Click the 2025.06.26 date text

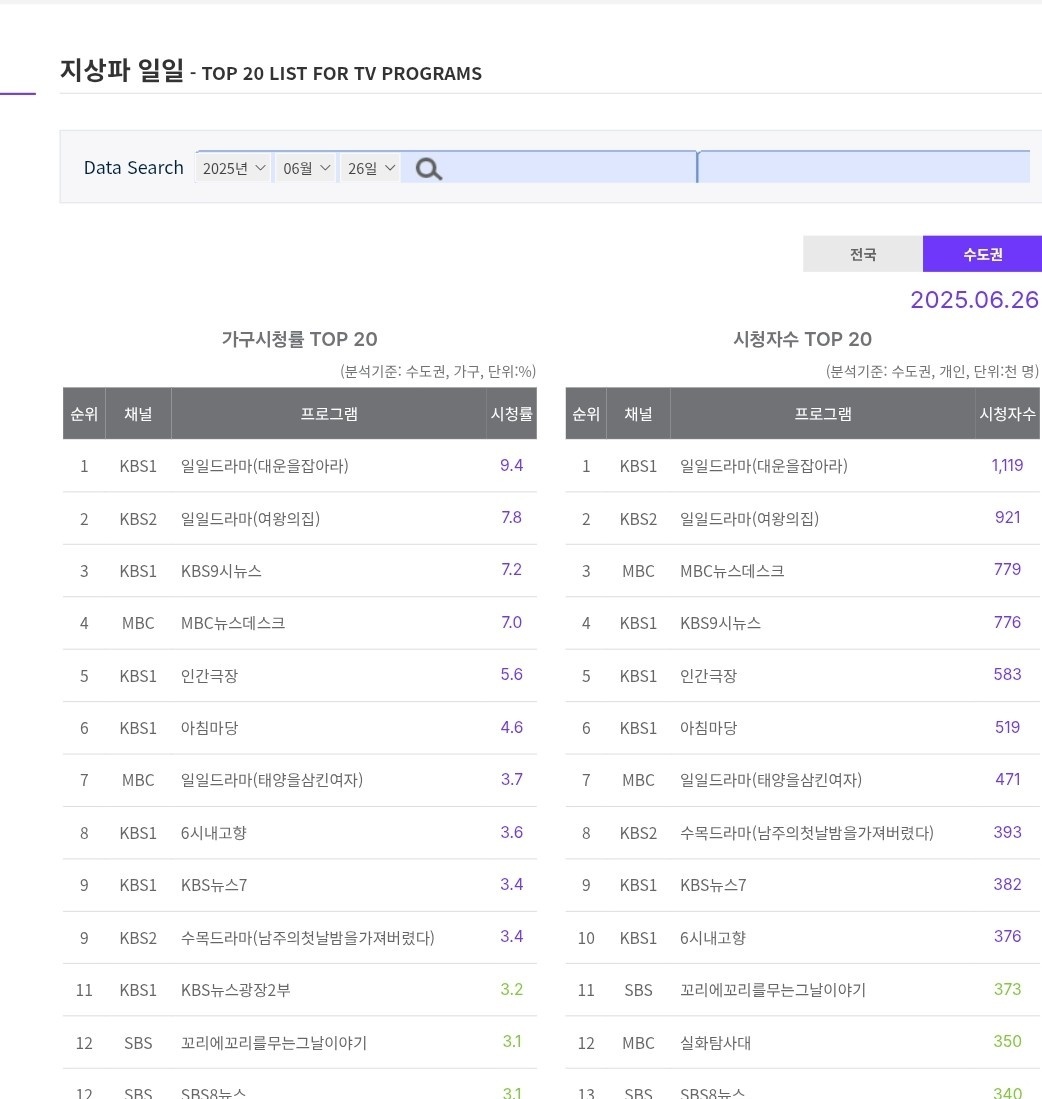tap(974, 300)
